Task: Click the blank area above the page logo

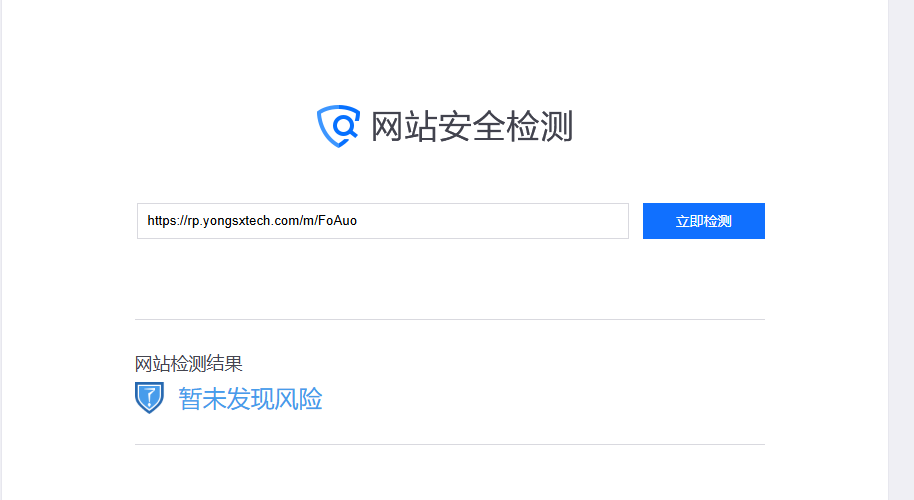Action: coord(449,50)
